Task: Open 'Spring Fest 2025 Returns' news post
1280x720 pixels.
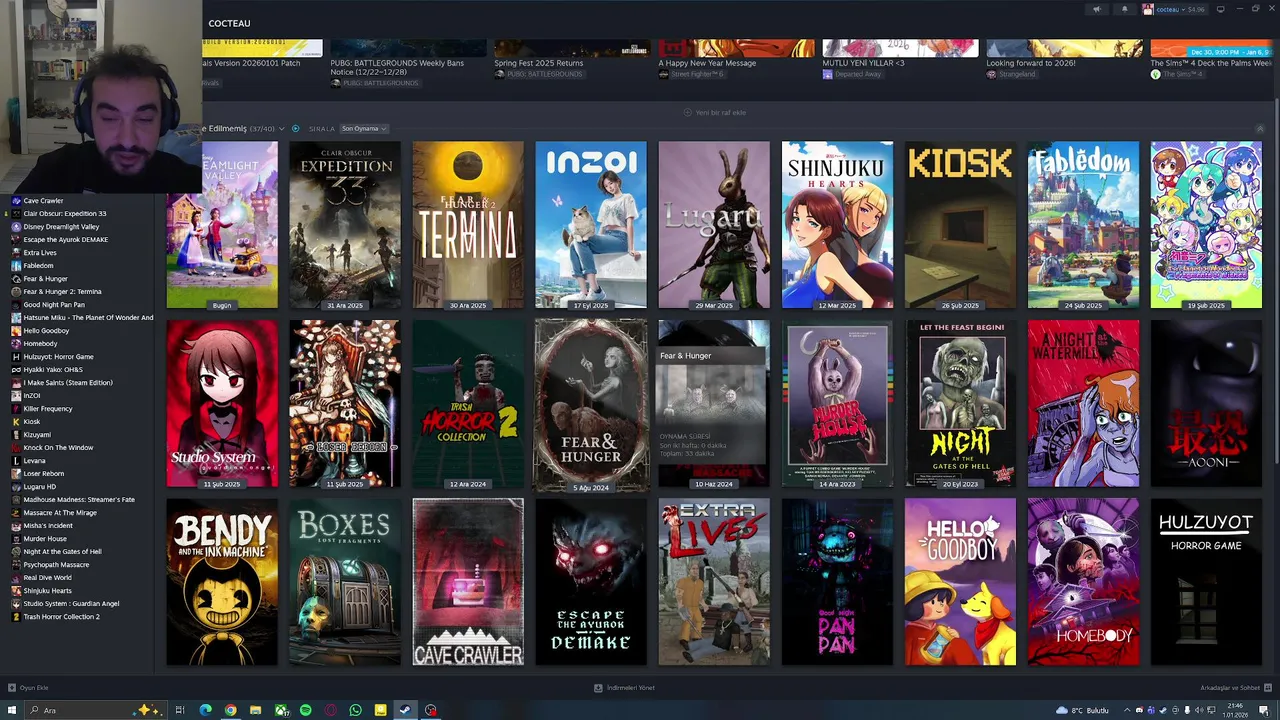Action: [538, 63]
